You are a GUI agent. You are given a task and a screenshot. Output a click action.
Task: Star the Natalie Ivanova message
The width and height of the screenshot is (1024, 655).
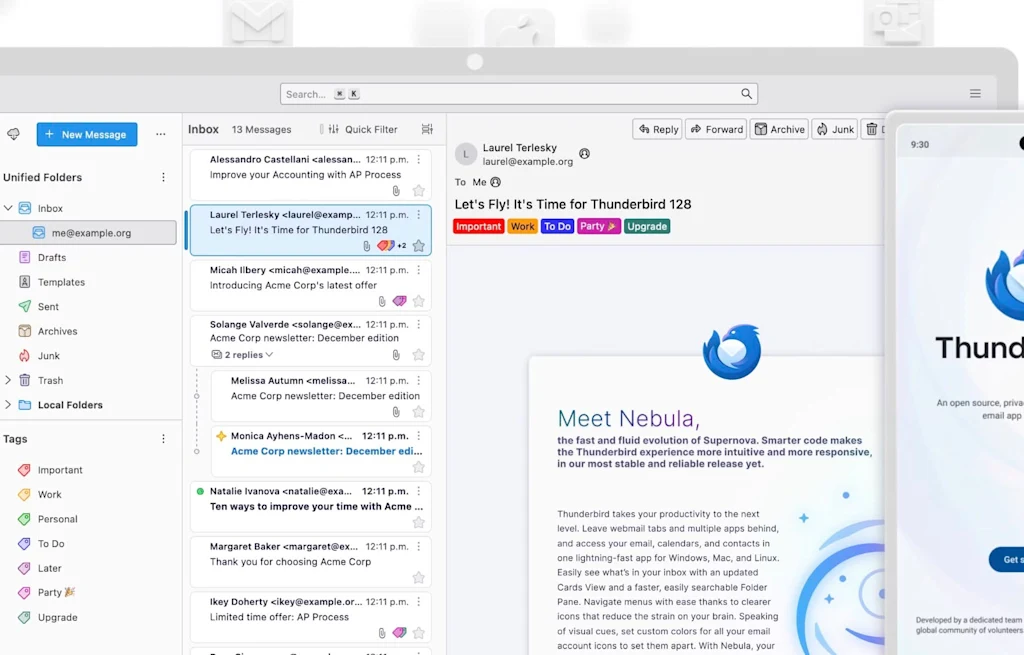(419, 522)
